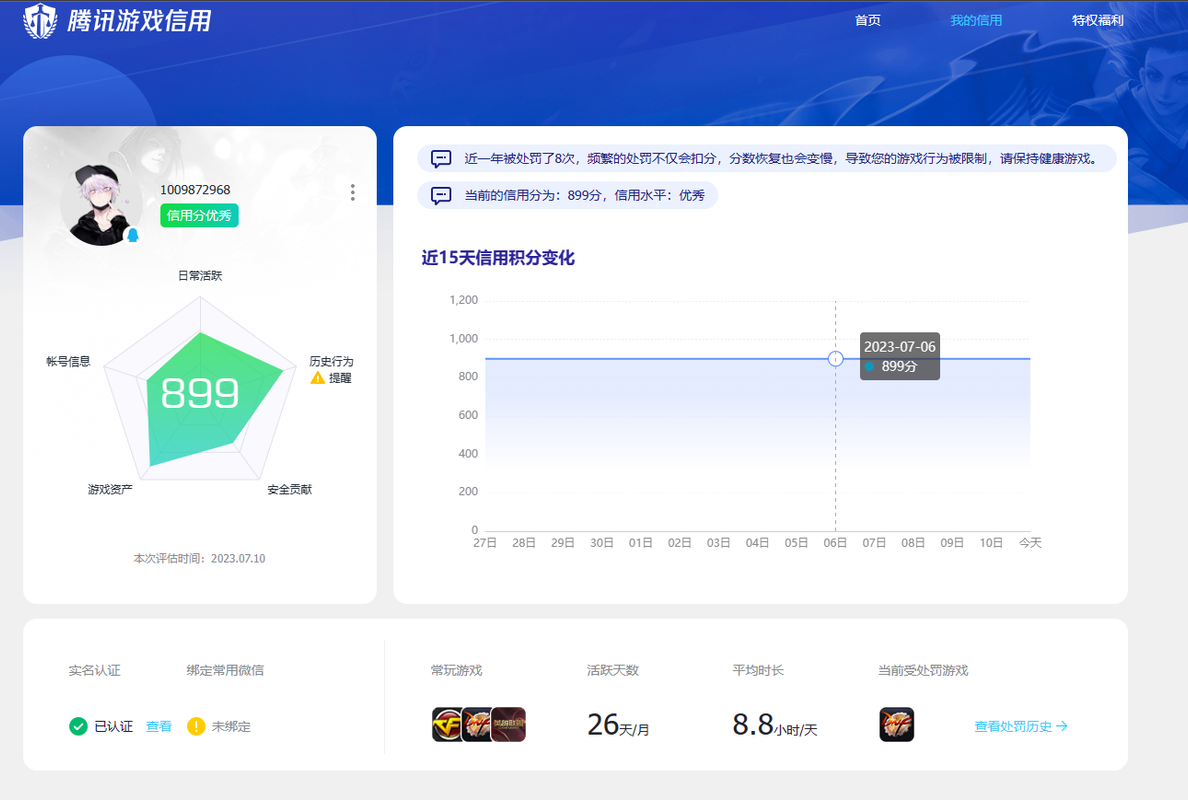The width and height of the screenshot is (1188, 800).
Task: Click the 1,200 y-axis label
Action: [x=464, y=300]
